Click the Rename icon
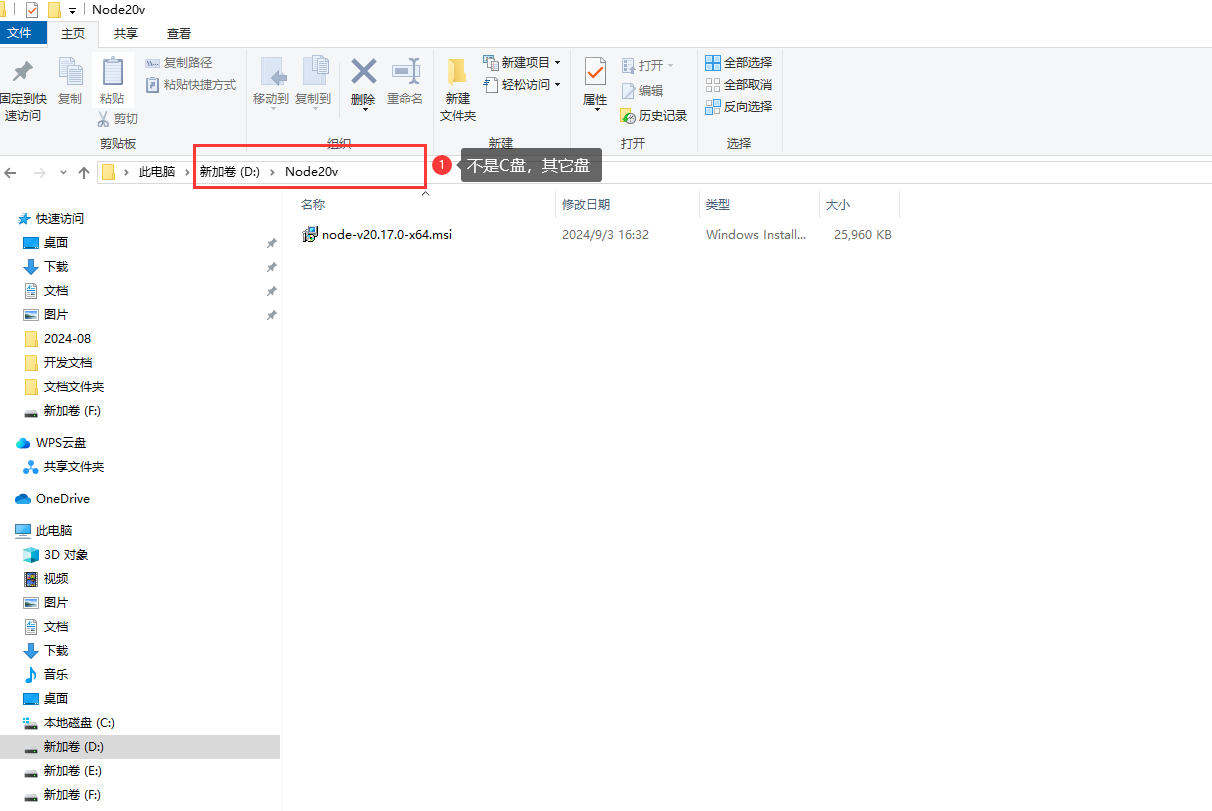Screen dimensions: 1212x811 point(405,71)
